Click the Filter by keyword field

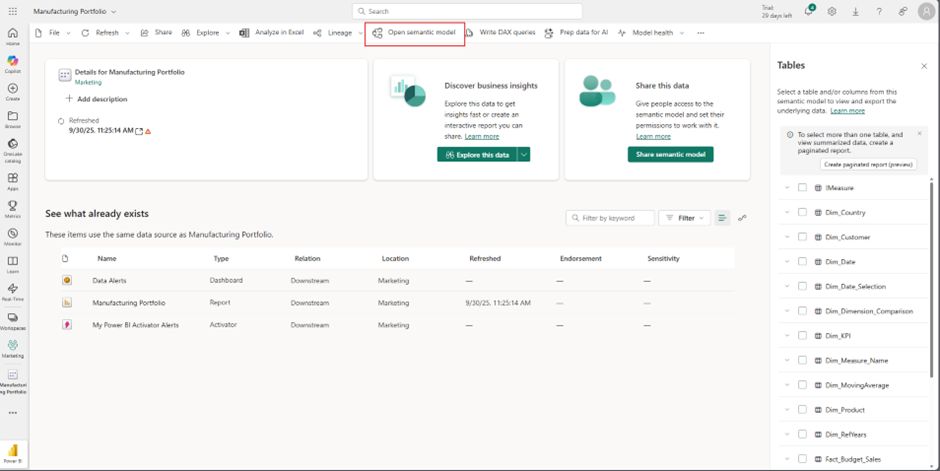point(610,218)
